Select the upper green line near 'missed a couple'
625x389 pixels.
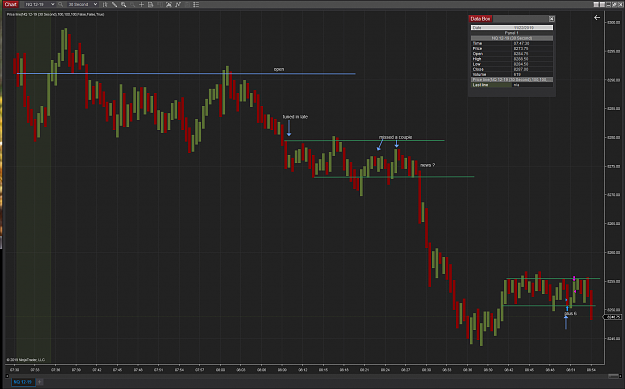[x=365, y=140]
